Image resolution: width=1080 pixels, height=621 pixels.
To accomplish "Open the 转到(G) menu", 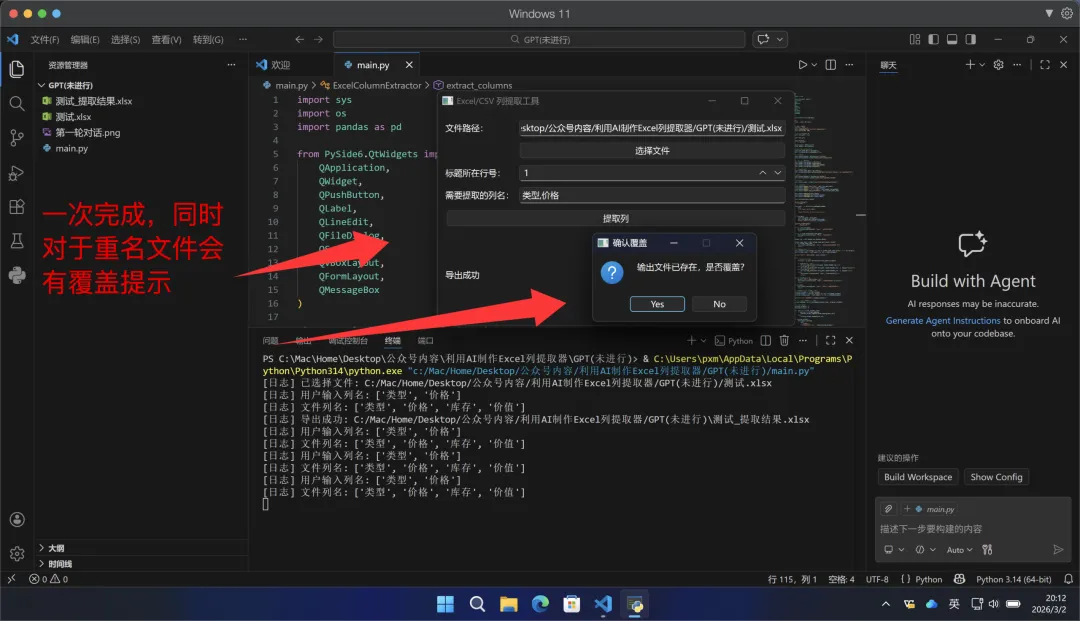I will click(208, 39).
